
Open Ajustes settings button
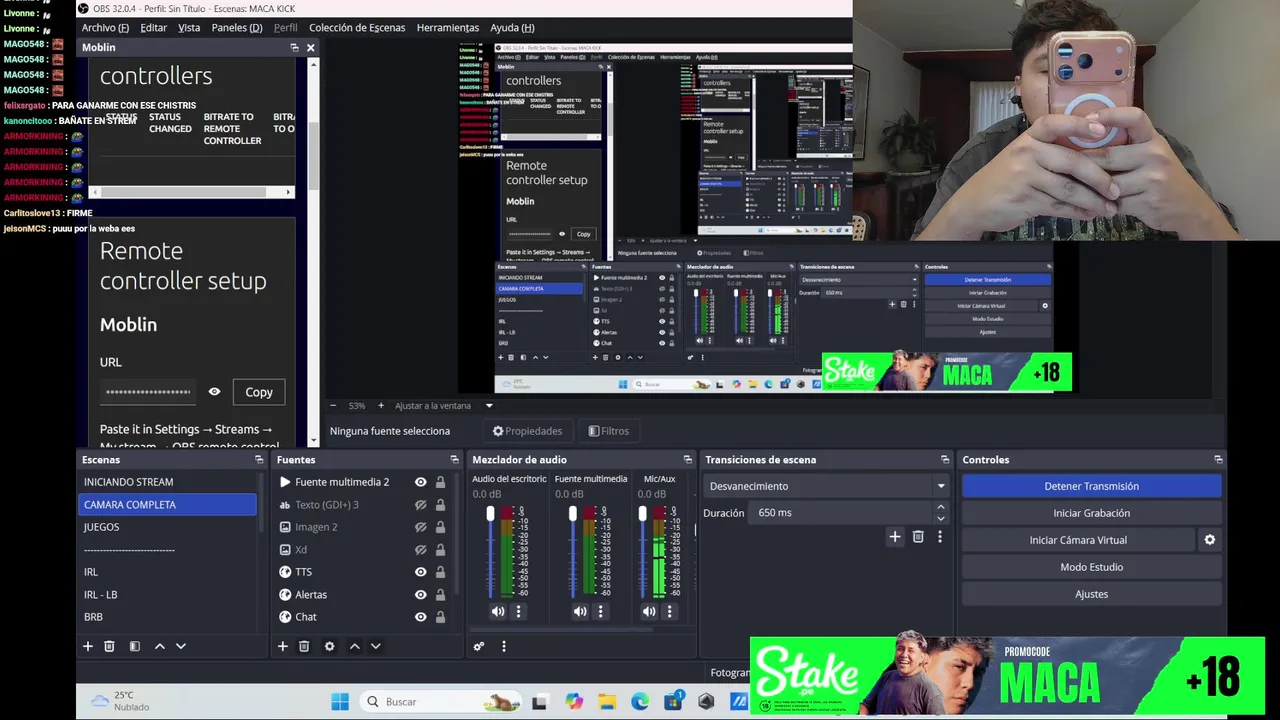pyautogui.click(x=1091, y=594)
